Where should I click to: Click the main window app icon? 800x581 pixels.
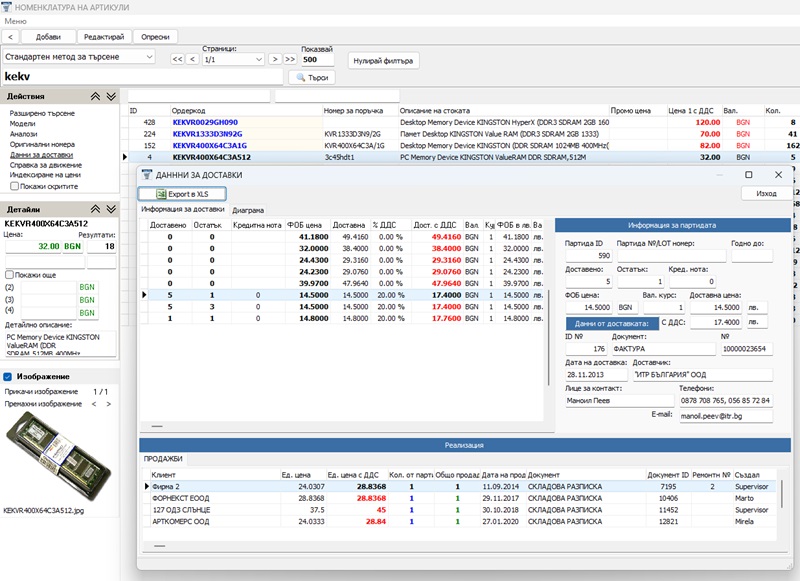point(7,7)
